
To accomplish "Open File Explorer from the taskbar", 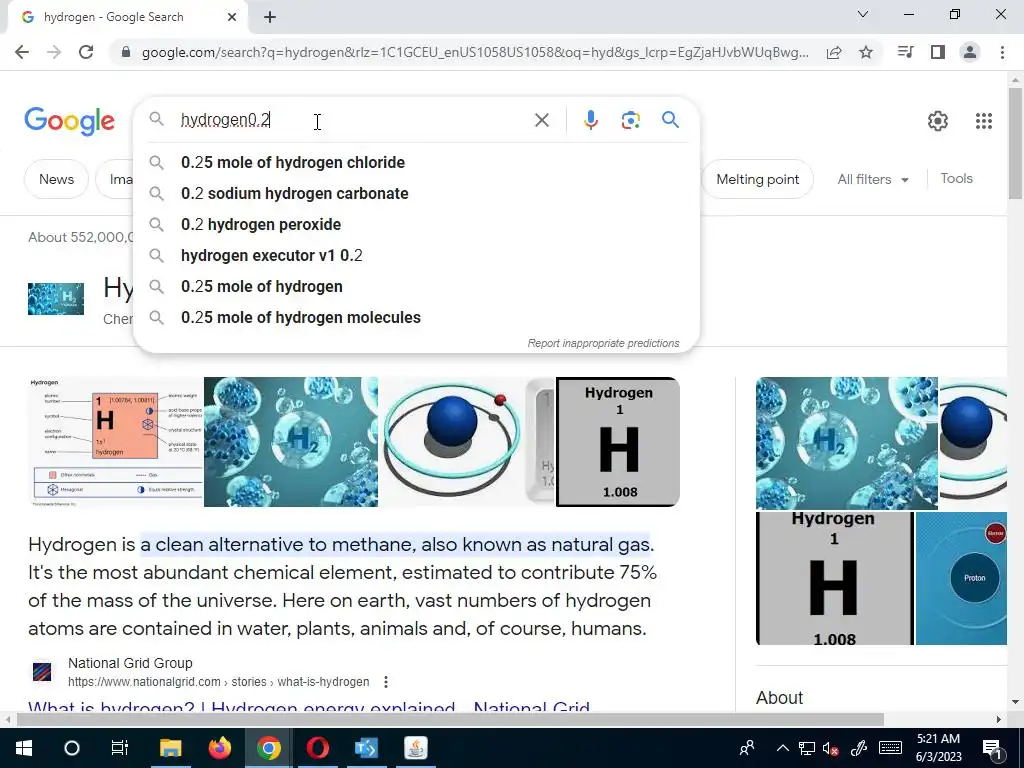I will [x=170, y=748].
